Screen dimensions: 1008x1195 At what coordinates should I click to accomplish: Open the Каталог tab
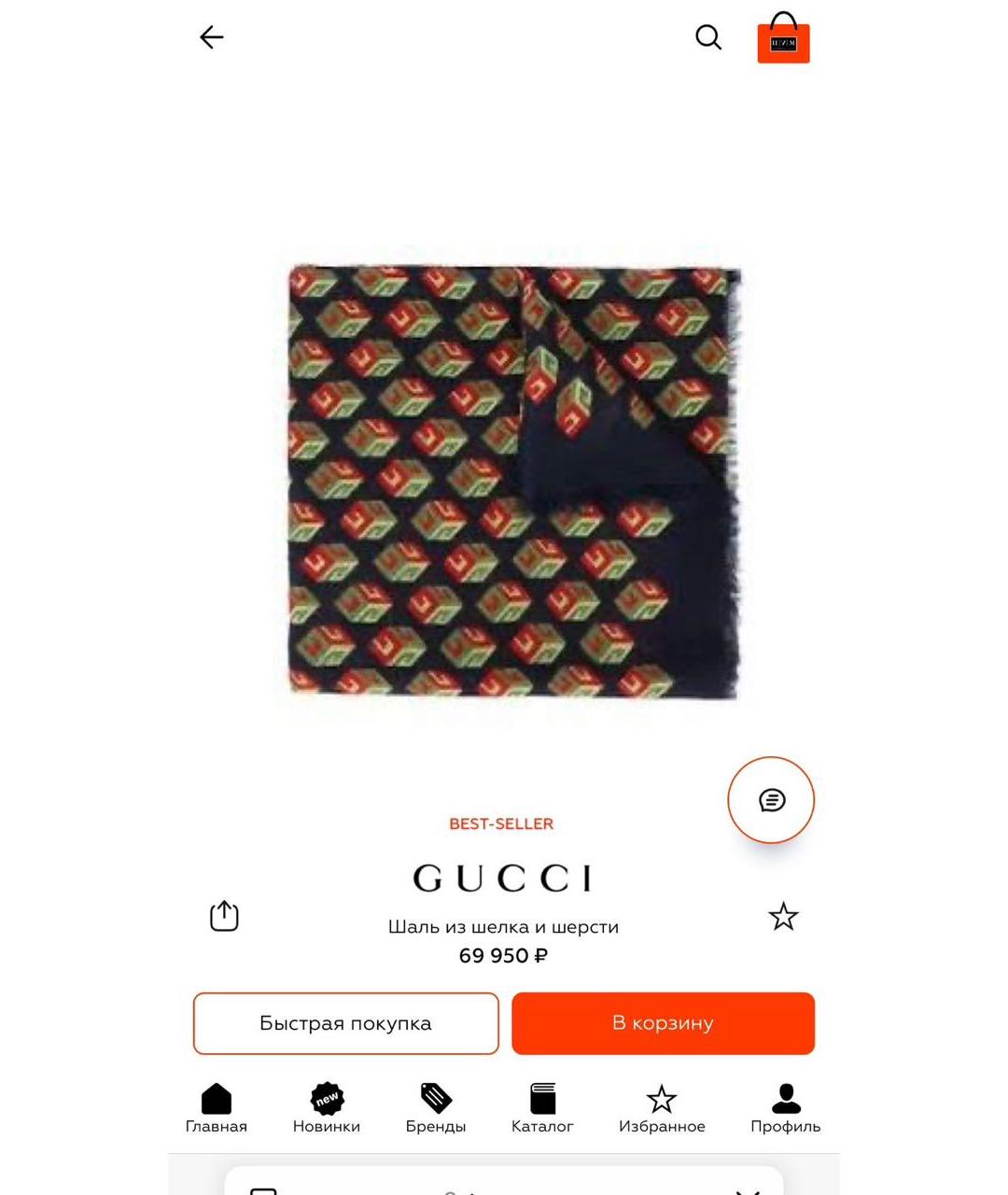point(542,1108)
